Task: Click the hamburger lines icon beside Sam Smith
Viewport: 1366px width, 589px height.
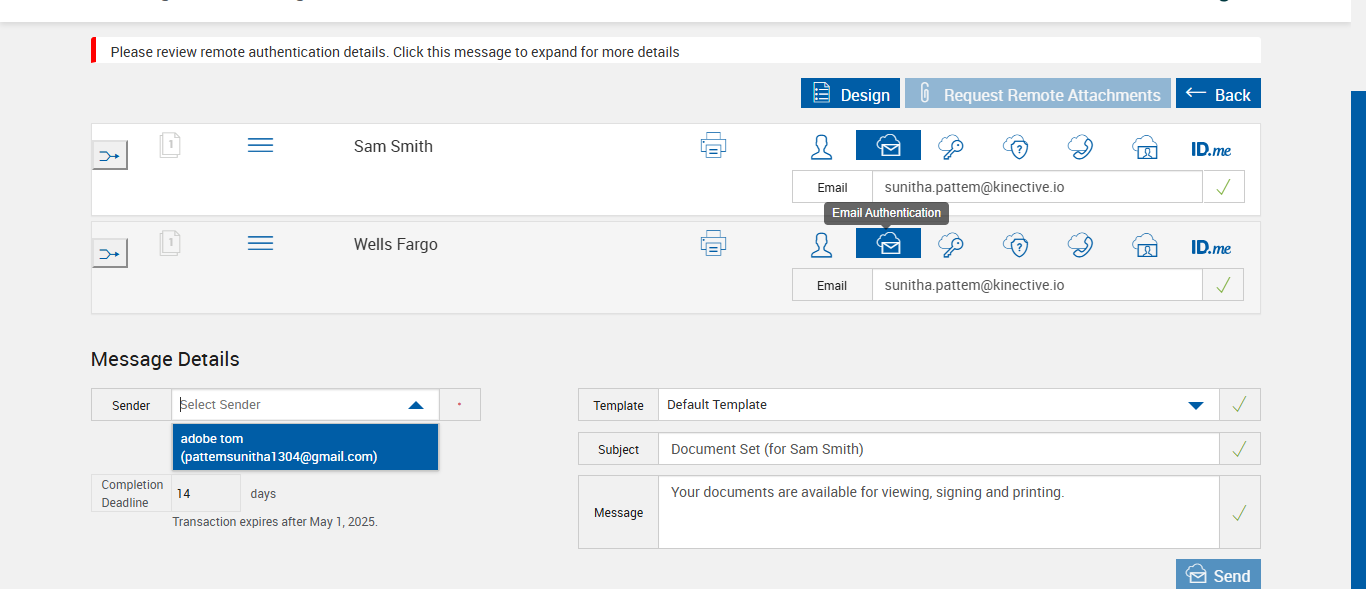Action: tap(260, 146)
